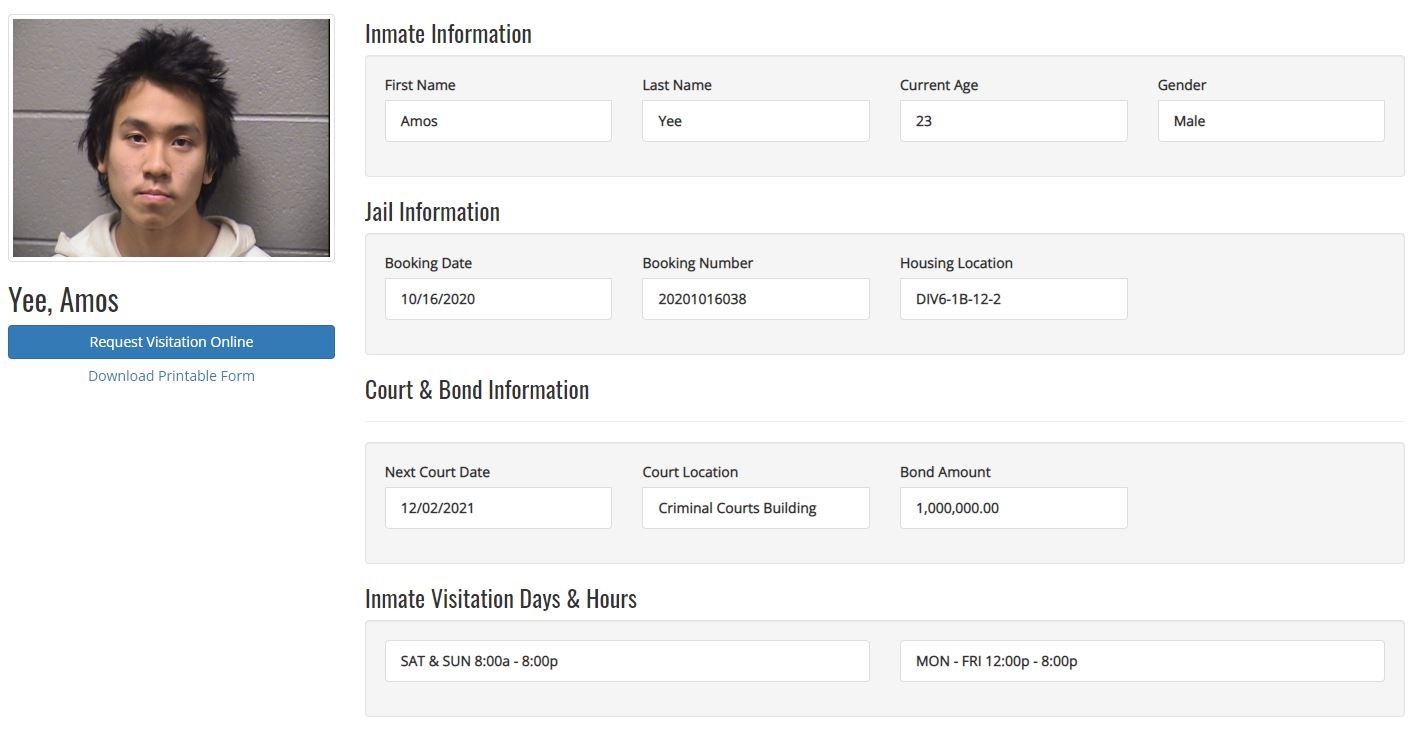Screen dimensions: 1423x732
Task: Click the Housing Location field
Action: click(x=1013, y=299)
